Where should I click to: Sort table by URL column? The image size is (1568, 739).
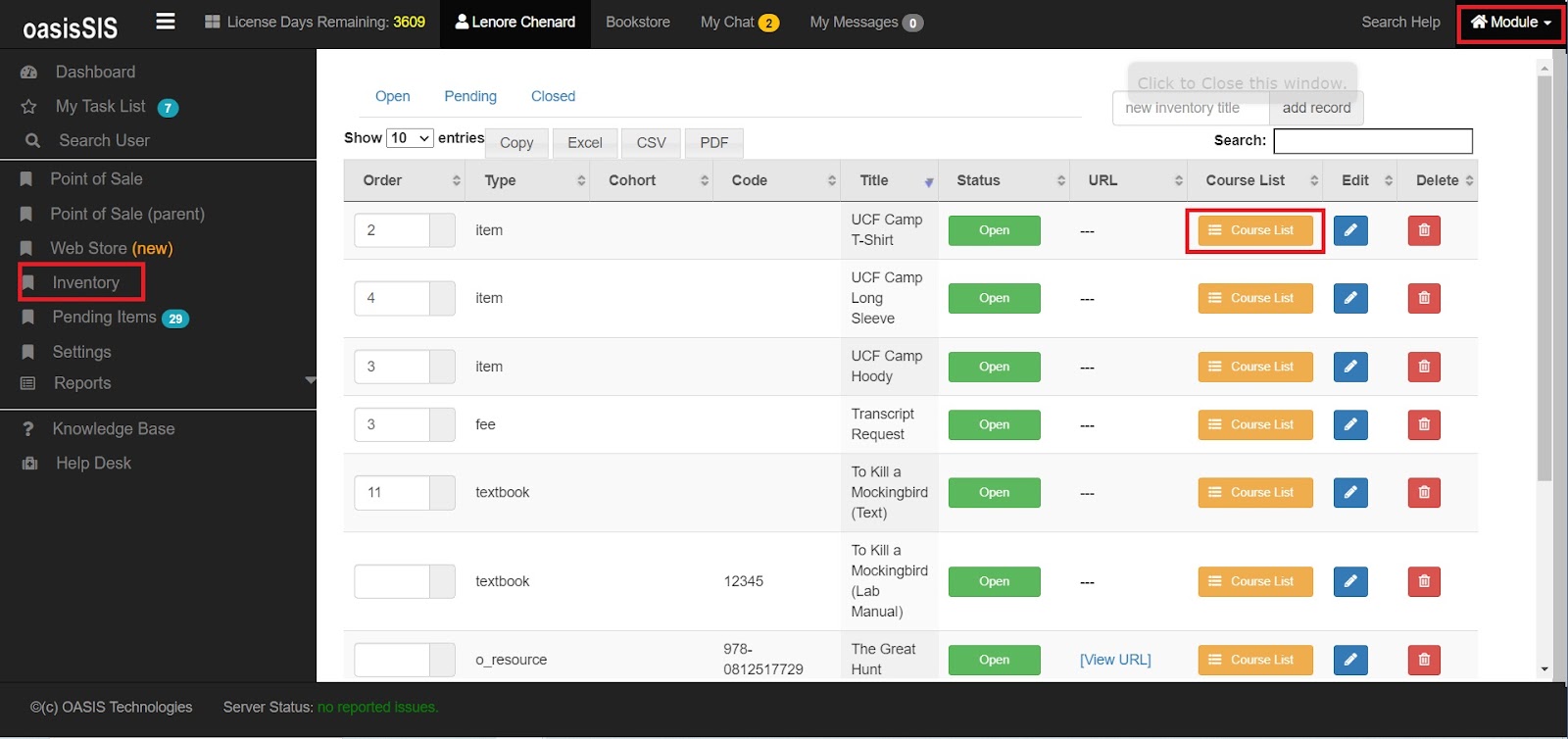tap(1128, 180)
